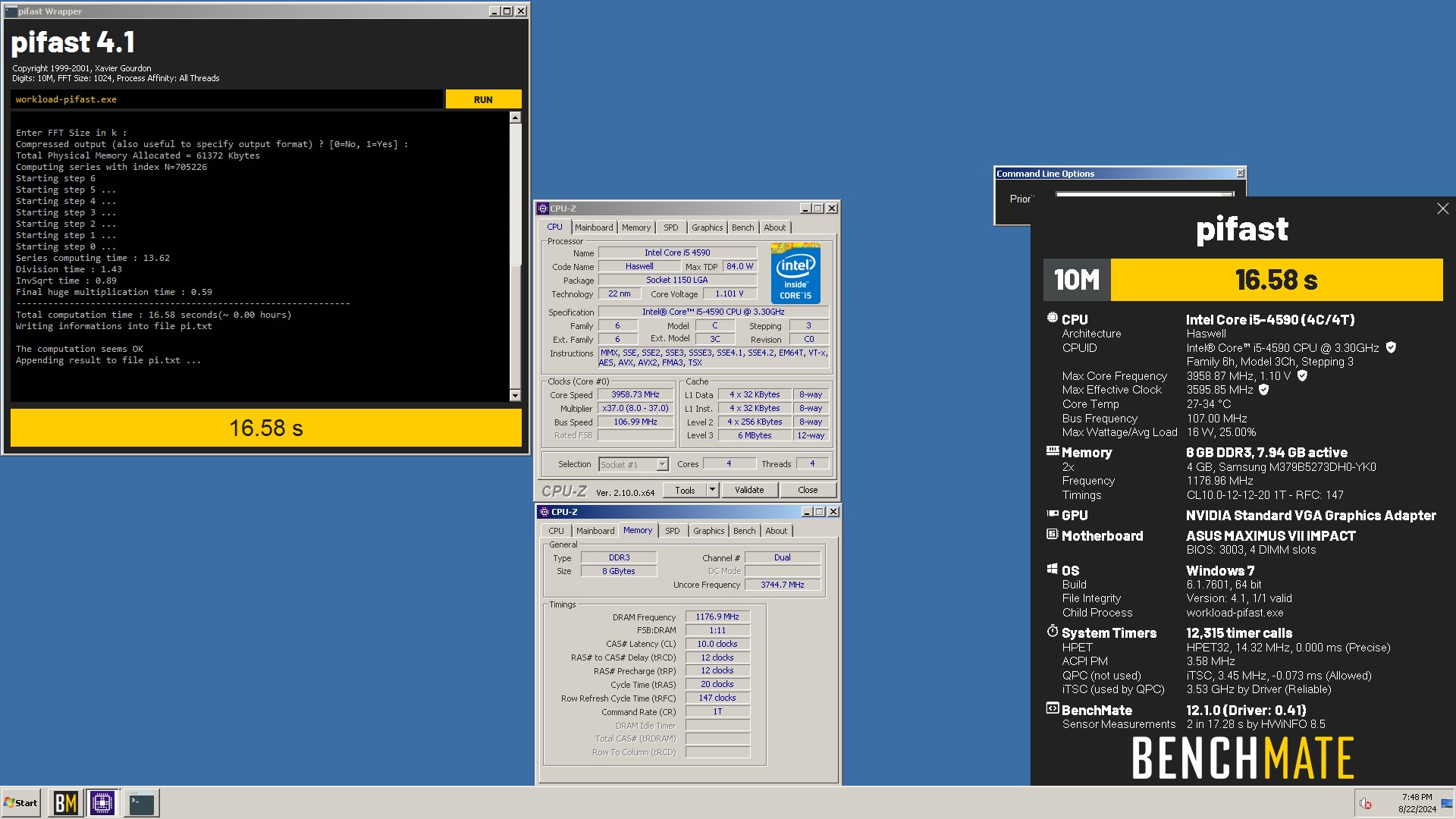Open SPD tab in upper CPU-Z window
Screen dimensions: 1456x819
pos(671,227)
